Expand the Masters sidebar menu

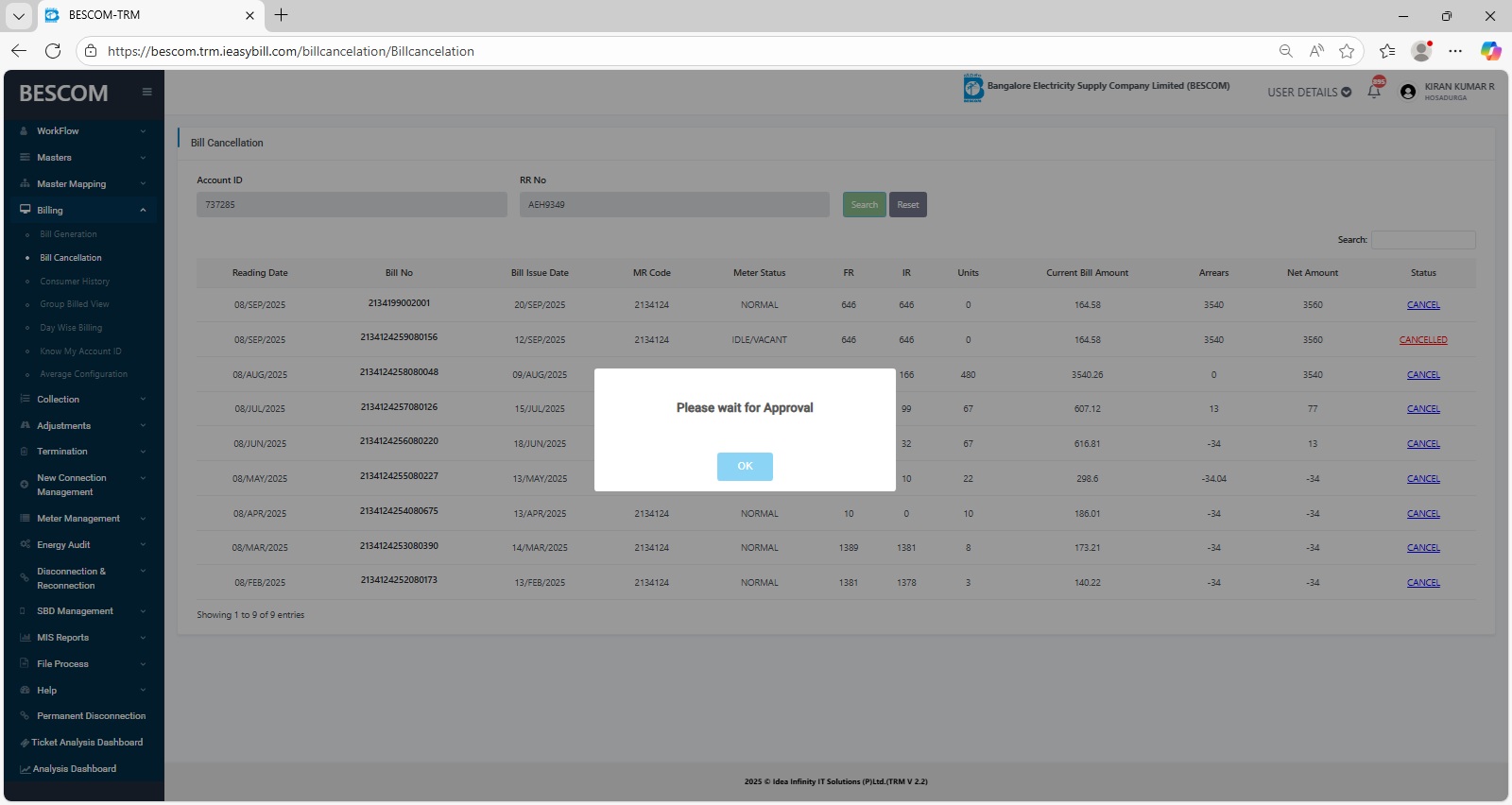[x=83, y=158]
